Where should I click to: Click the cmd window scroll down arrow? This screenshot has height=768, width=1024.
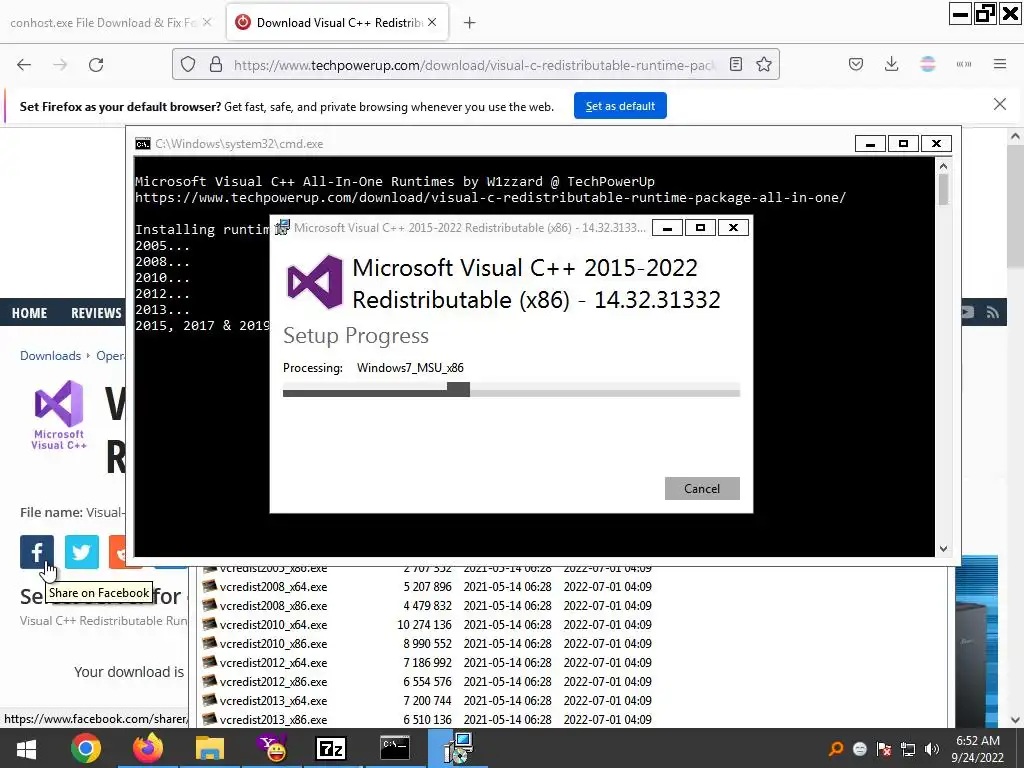(x=943, y=549)
